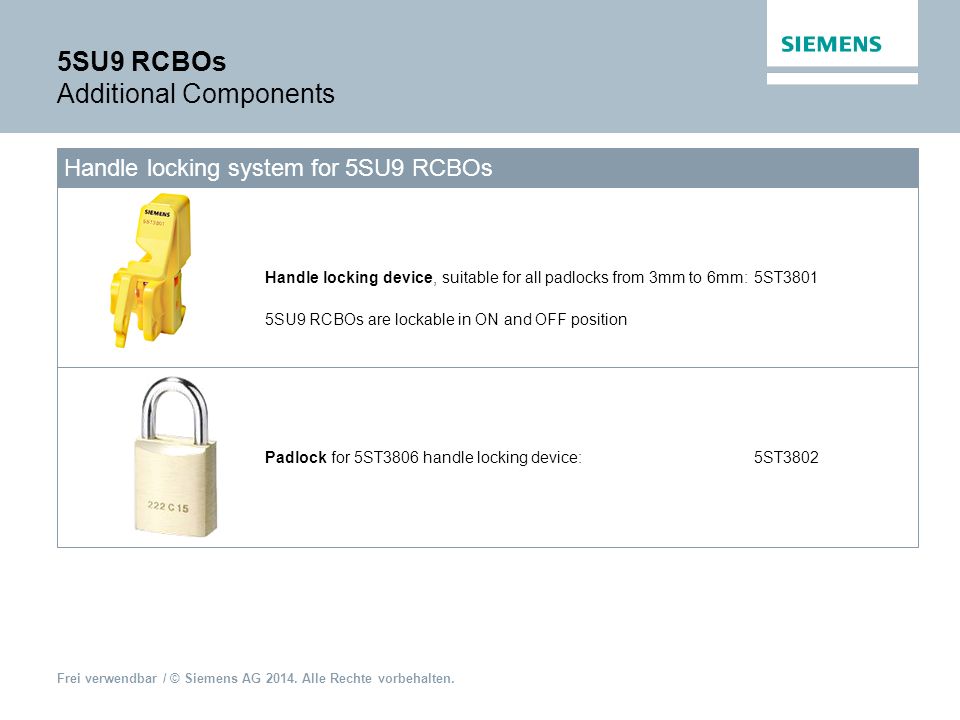Click the bold Handle locking device text
960x720 pixels.
coord(348,277)
